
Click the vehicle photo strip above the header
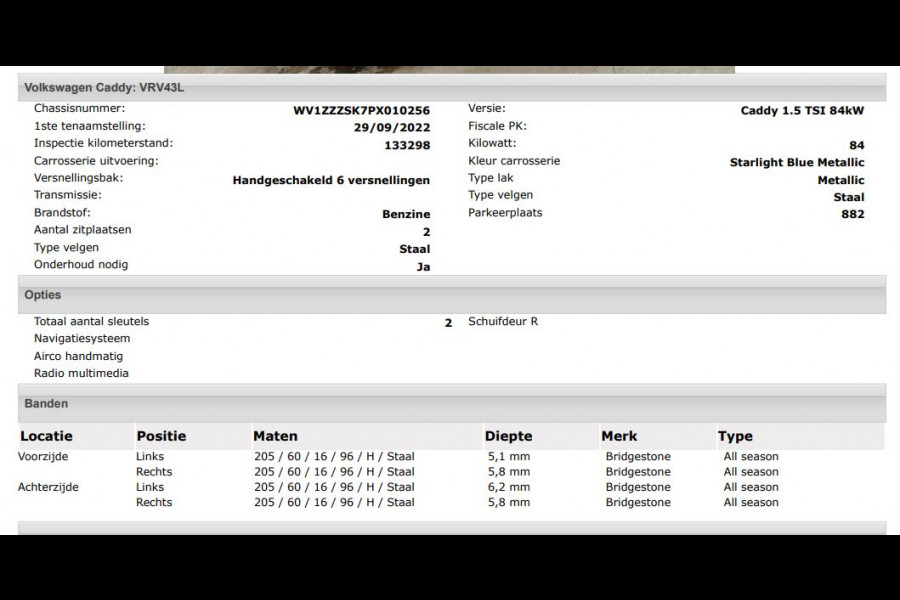point(449,69)
